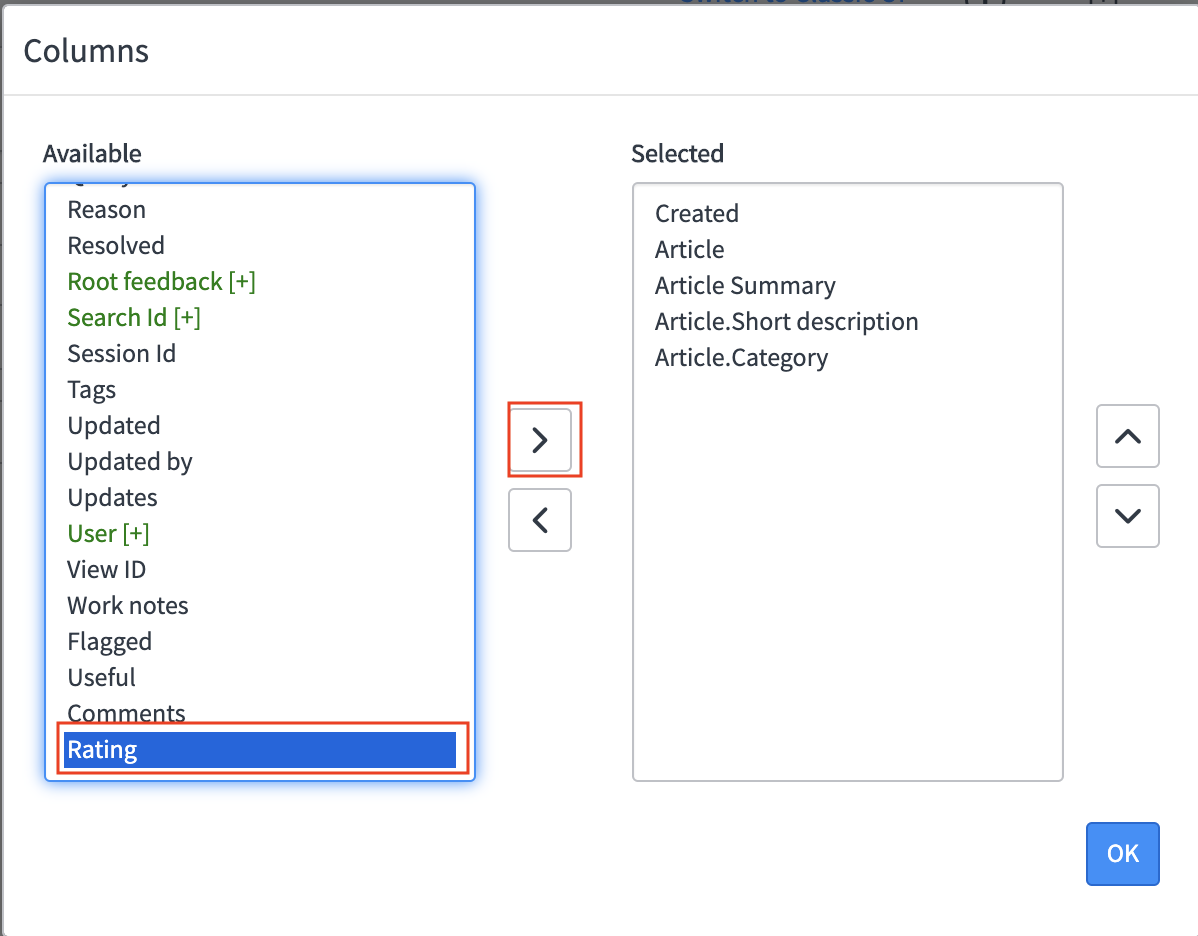Pick Article.Category in the Selected list
Screen dimensions: 1198x936
coord(741,358)
